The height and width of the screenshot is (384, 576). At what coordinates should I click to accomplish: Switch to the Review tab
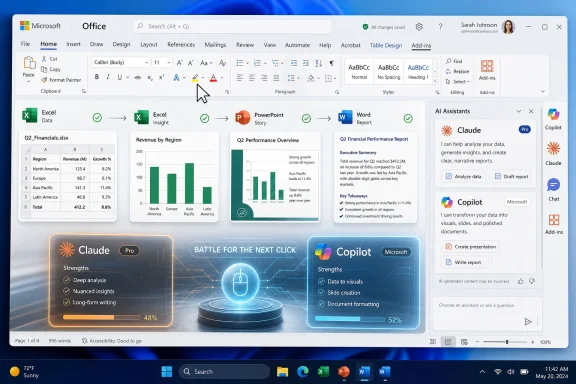click(x=245, y=45)
